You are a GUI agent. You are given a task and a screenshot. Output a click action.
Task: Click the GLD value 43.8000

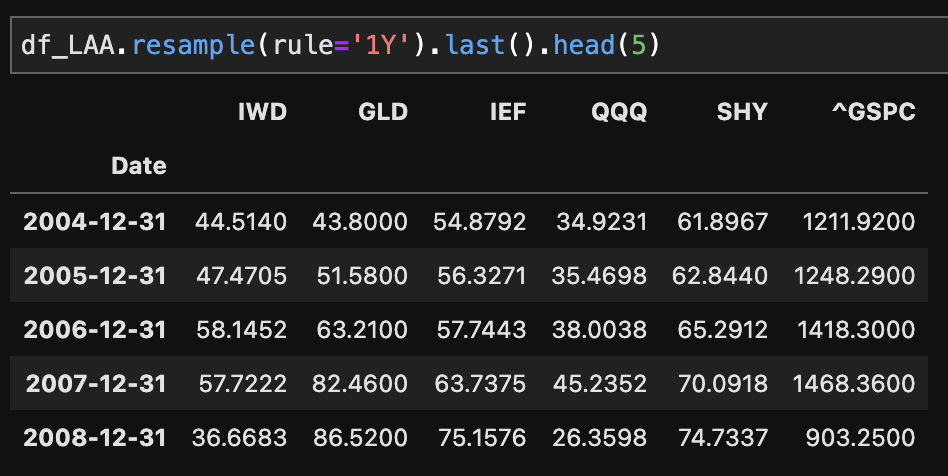(360, 222)
